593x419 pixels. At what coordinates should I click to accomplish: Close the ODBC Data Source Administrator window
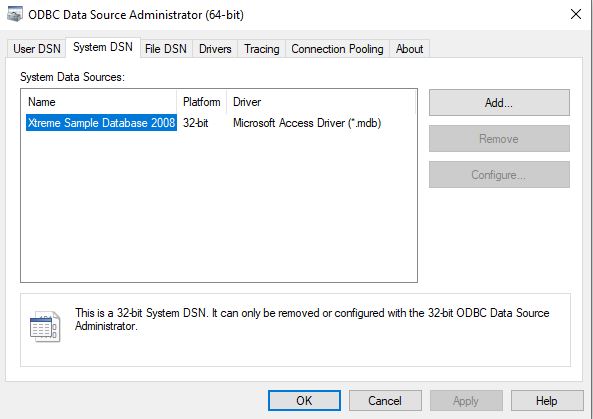coord(576,14)
